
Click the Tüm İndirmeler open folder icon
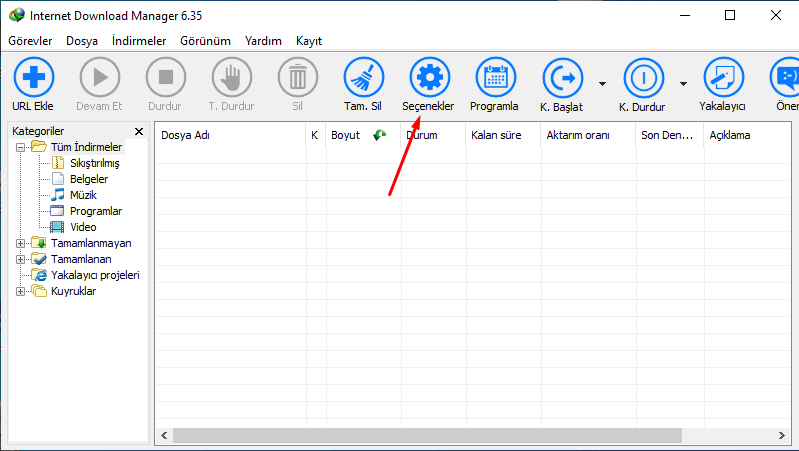coord(39,147)
